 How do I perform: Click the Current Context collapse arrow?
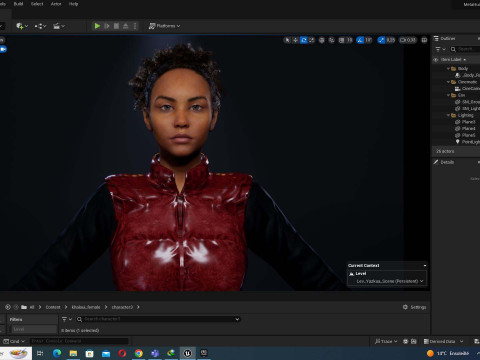425,266
